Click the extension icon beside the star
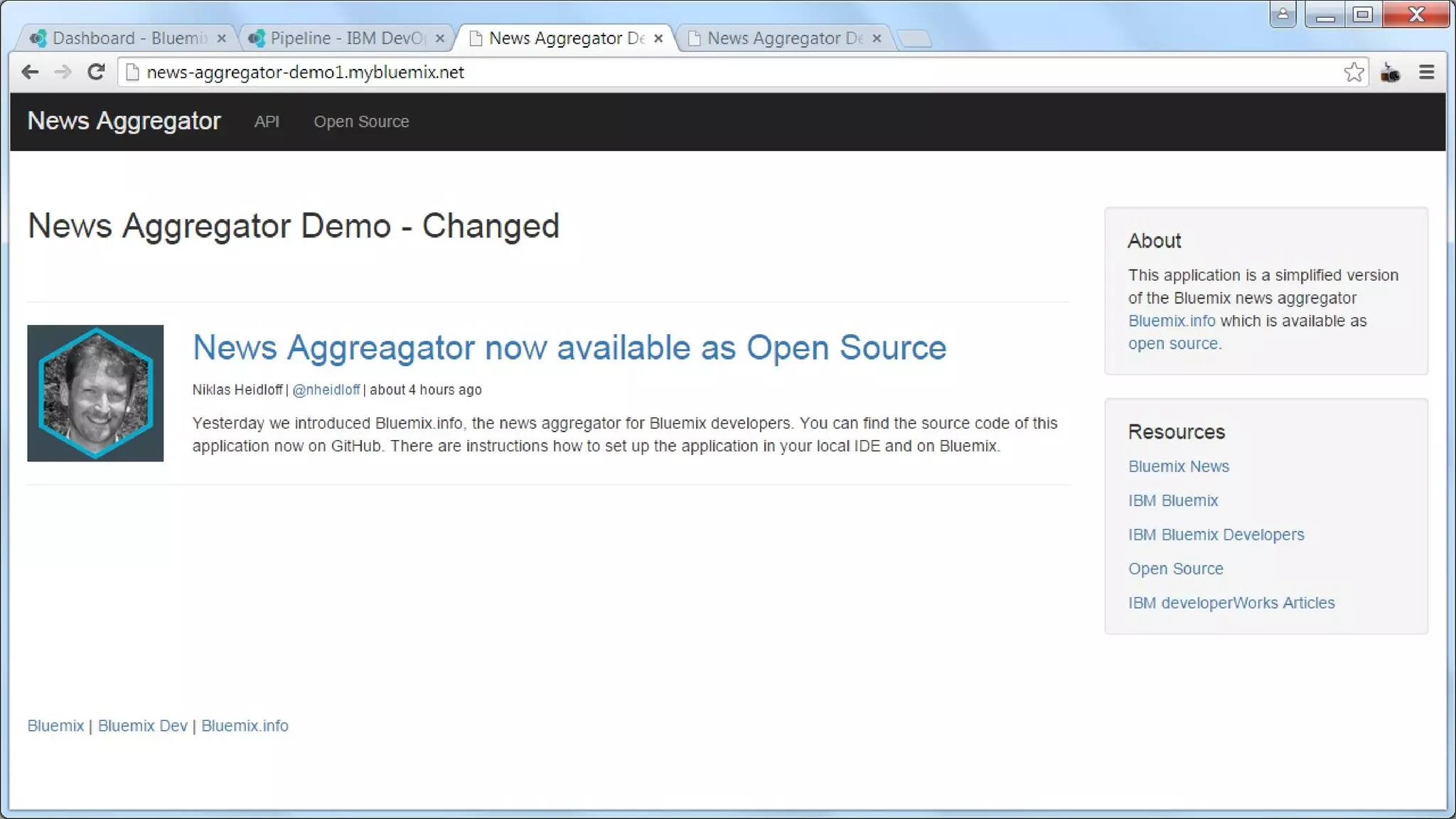1456x819 pixels. coord(1390,72)
